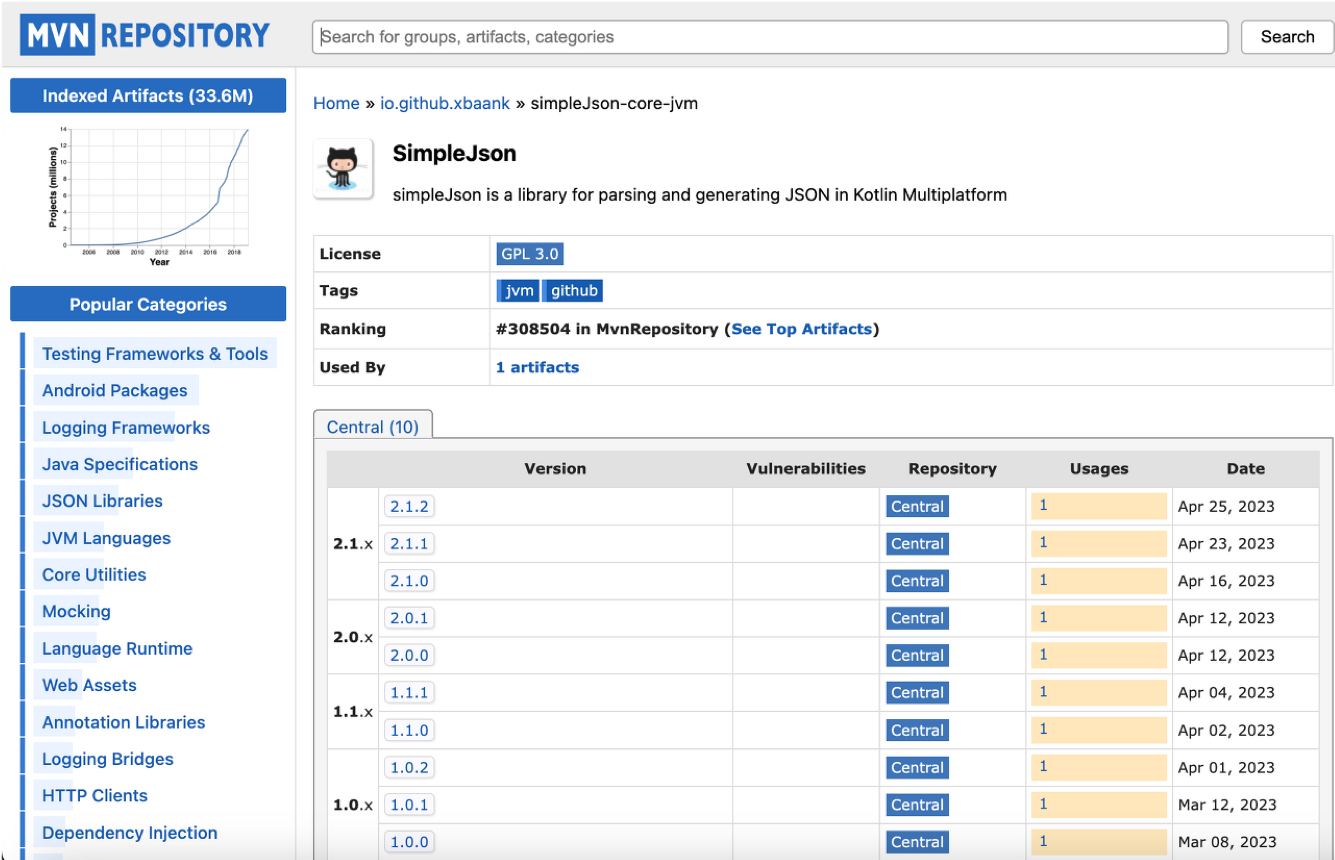1335x860 pixels.
Task: Open version 2.0.1
Action: click(409, 618)
